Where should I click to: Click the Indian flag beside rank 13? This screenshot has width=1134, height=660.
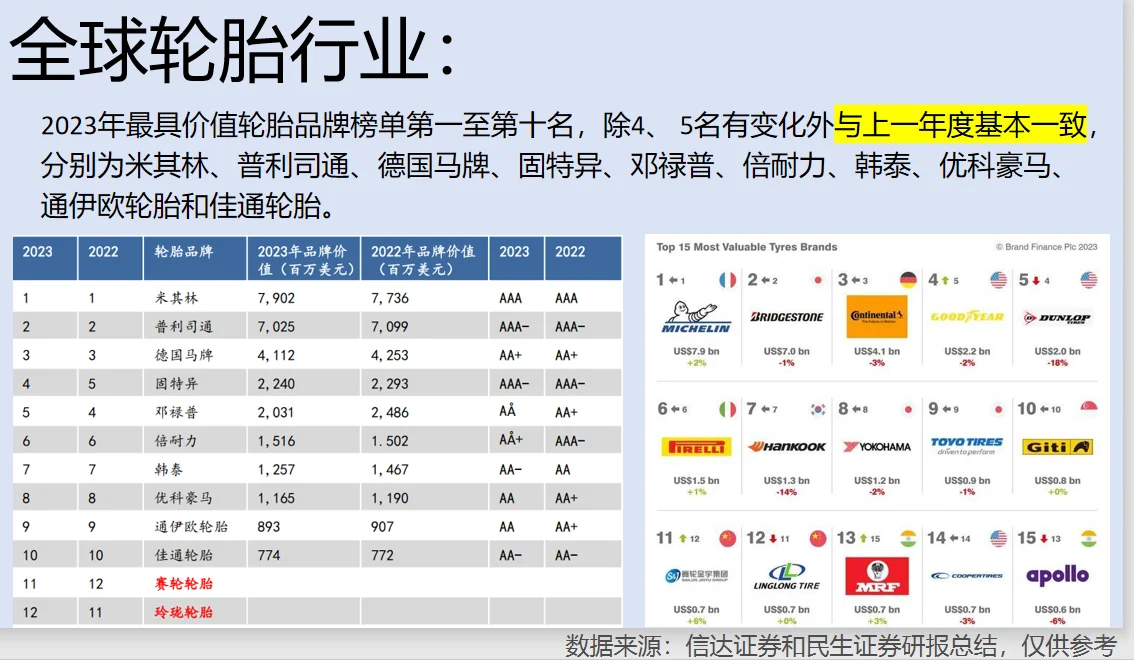click(908, 539)
